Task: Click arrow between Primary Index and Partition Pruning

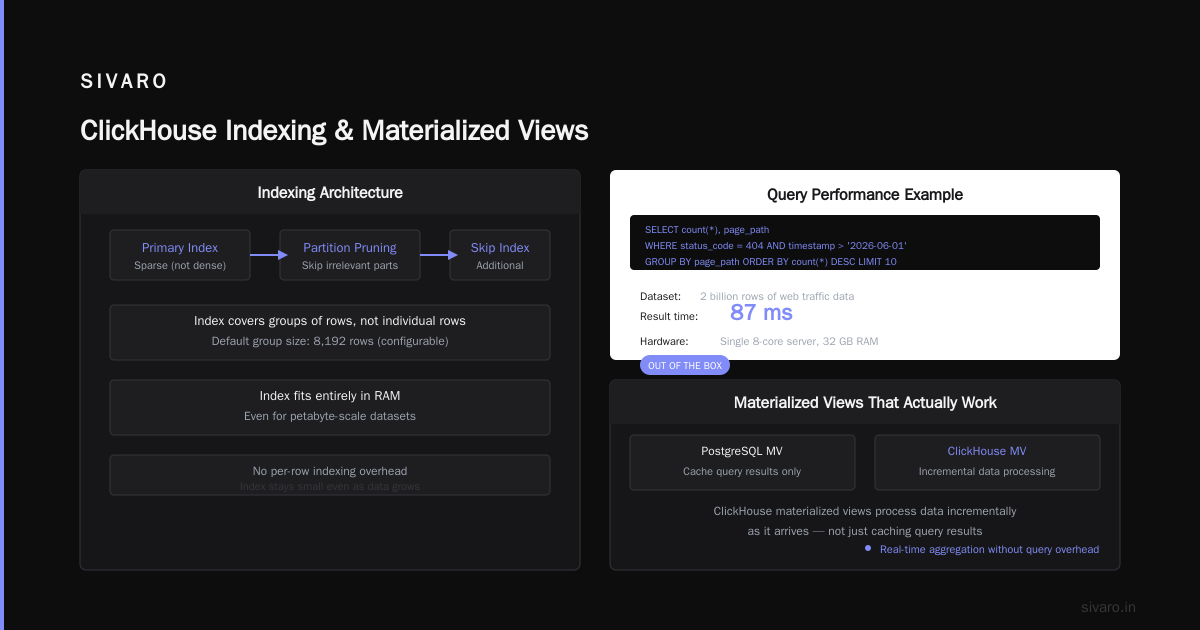Action: (x=265, y=255)
